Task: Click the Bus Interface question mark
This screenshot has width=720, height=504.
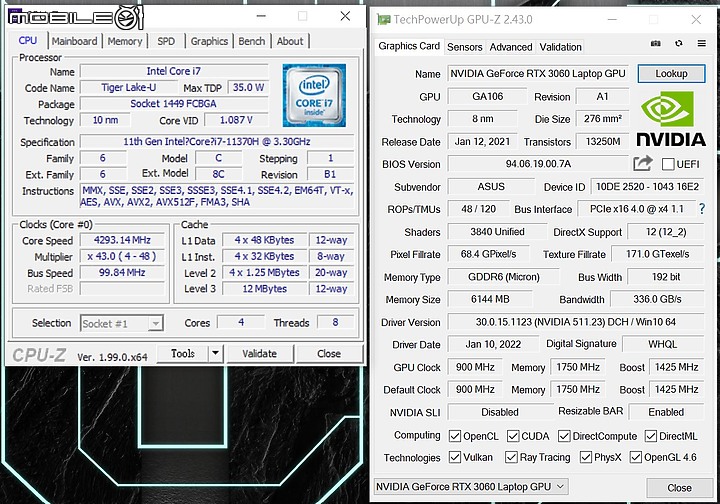Action: [x=702, y=209]
